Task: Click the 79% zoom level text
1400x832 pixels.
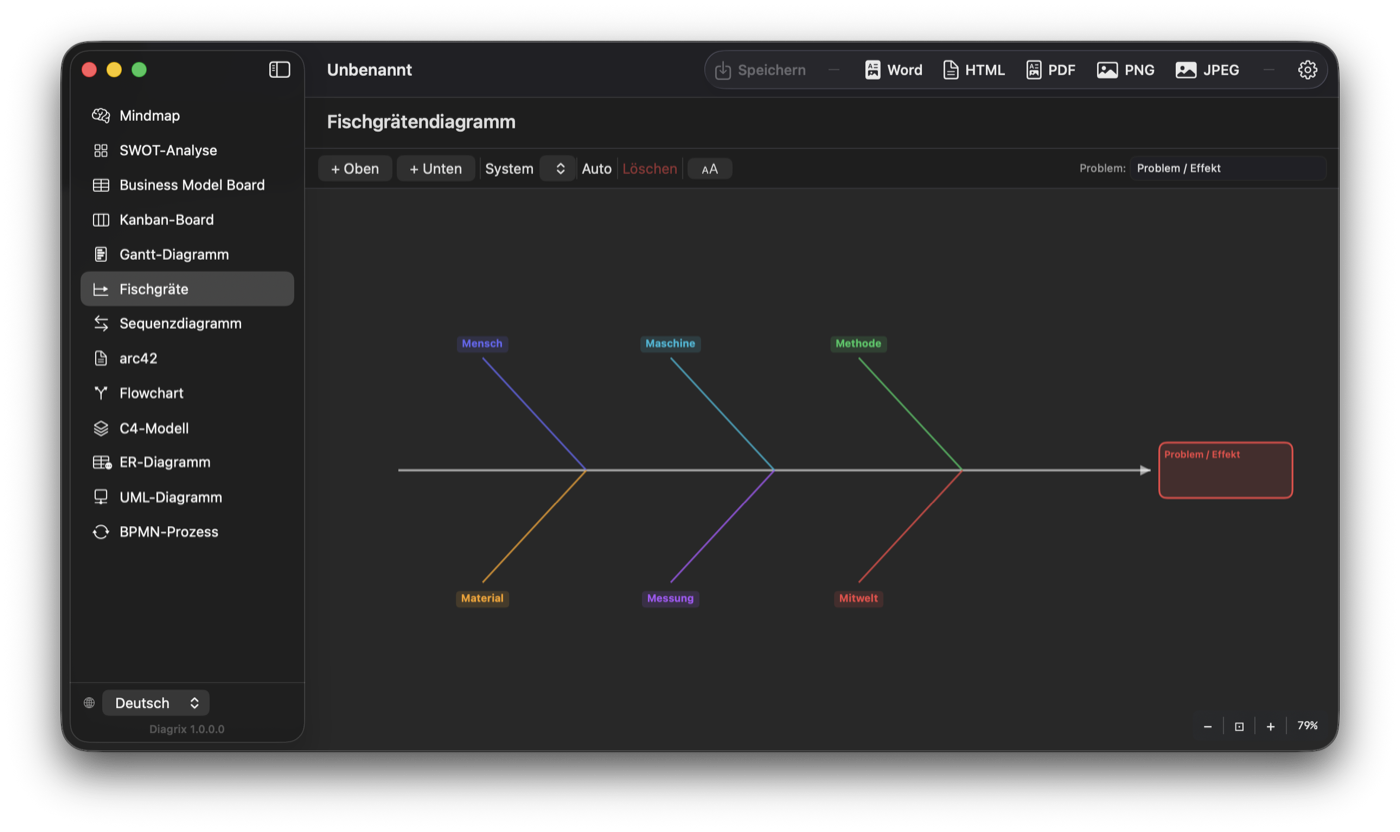Action: pyautogui.click(x=1308, y=726)
